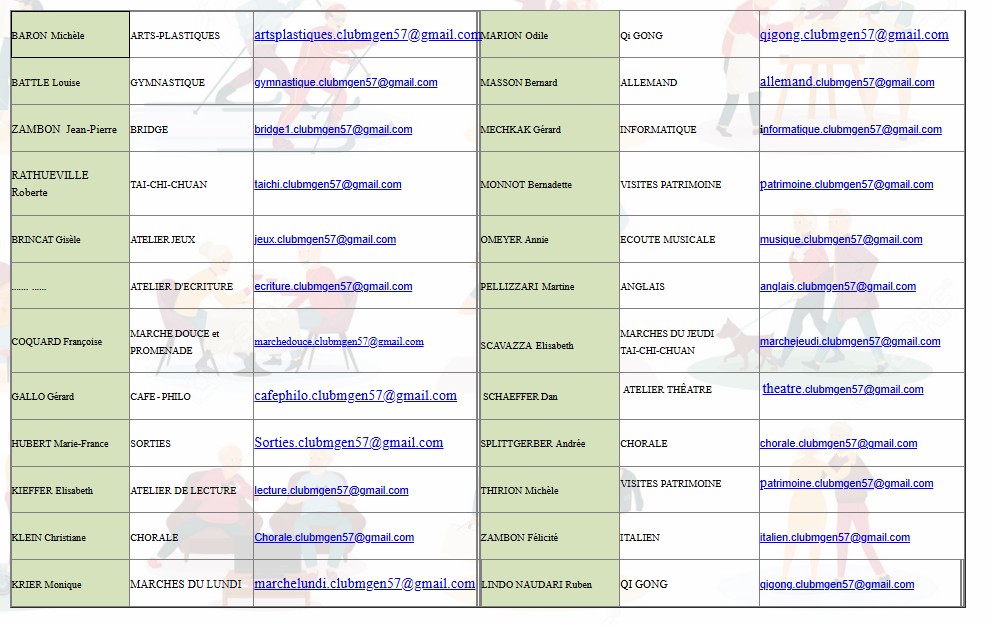Click the marchedouce.clubmgen57@gmail.com link
The width and height of the screenshot is (992, 625).
tap(338, 342)
